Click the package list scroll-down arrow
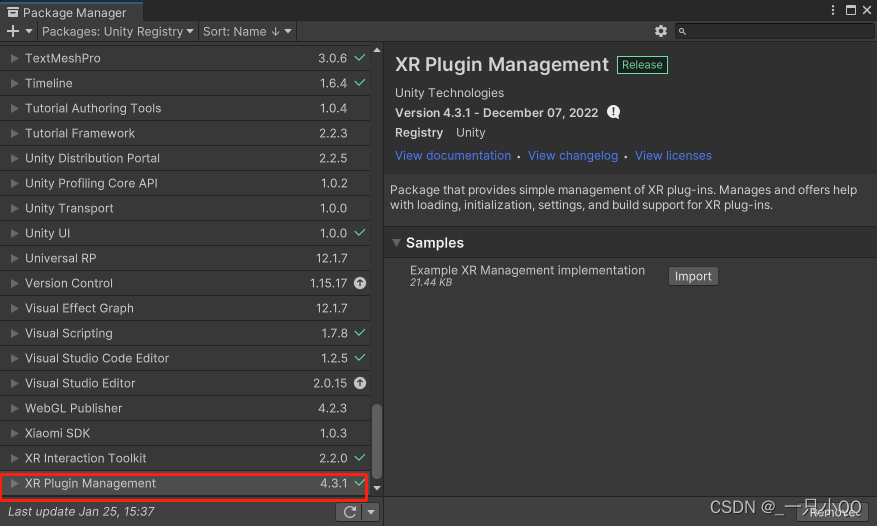This screenshot has height=526, width=877. tap(377, 488)
